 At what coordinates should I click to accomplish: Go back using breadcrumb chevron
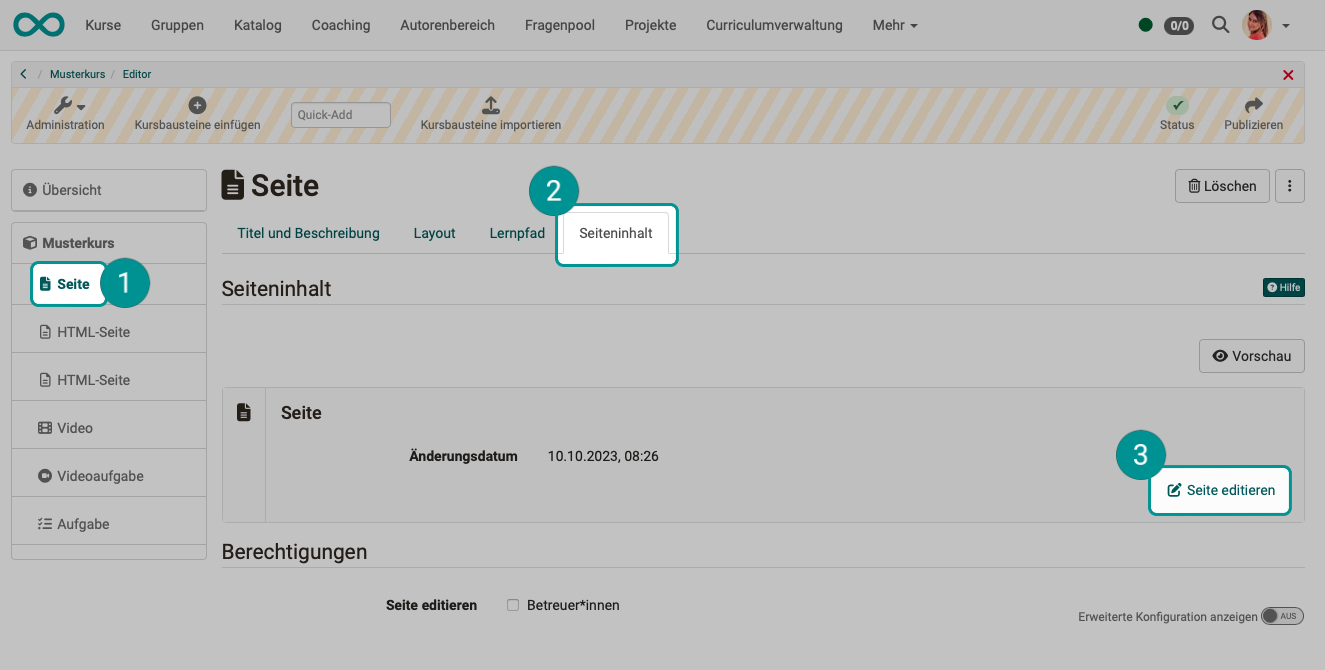click(24, 74)
